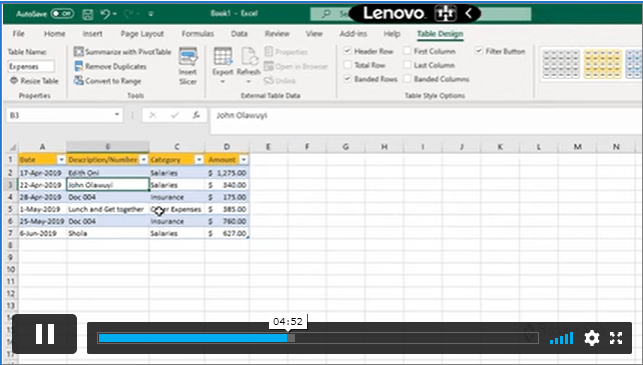This screenshot has height=365, width=643.
Task: Open Customize Quick Access Toolbar arrow
Action: point(151,14)
